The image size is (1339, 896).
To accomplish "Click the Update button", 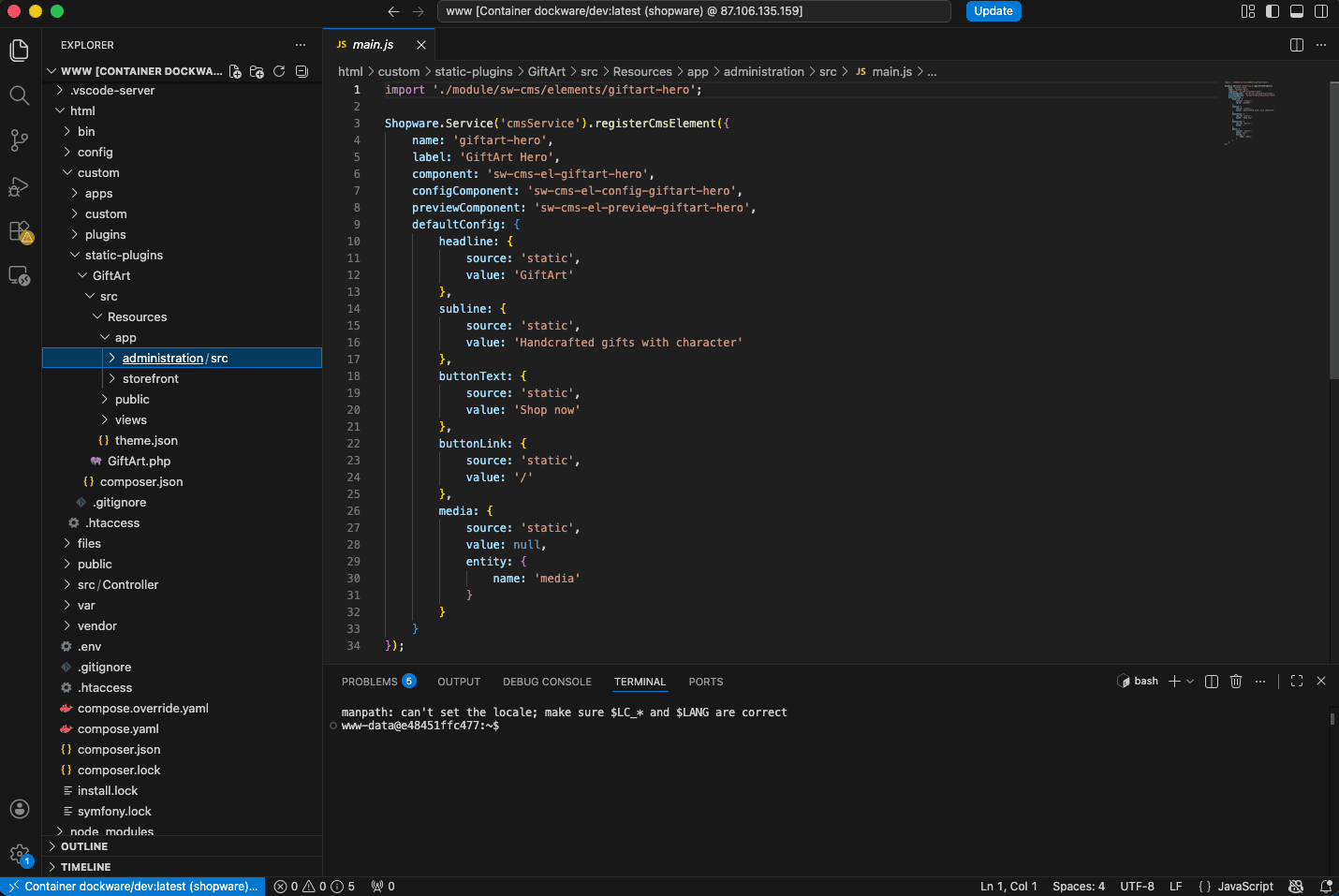I will (993, 11).
